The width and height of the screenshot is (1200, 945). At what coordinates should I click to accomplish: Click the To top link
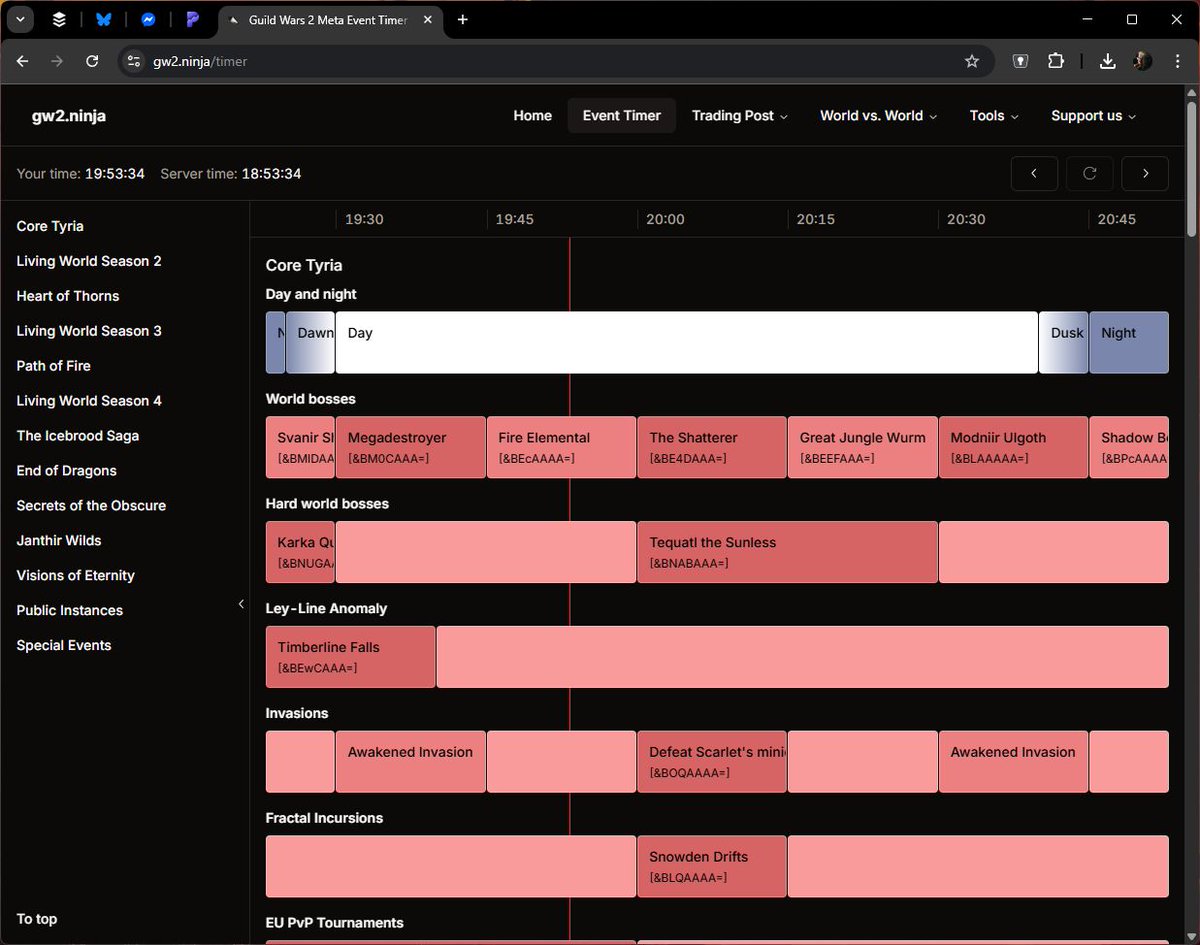click(x=37, y=919)
